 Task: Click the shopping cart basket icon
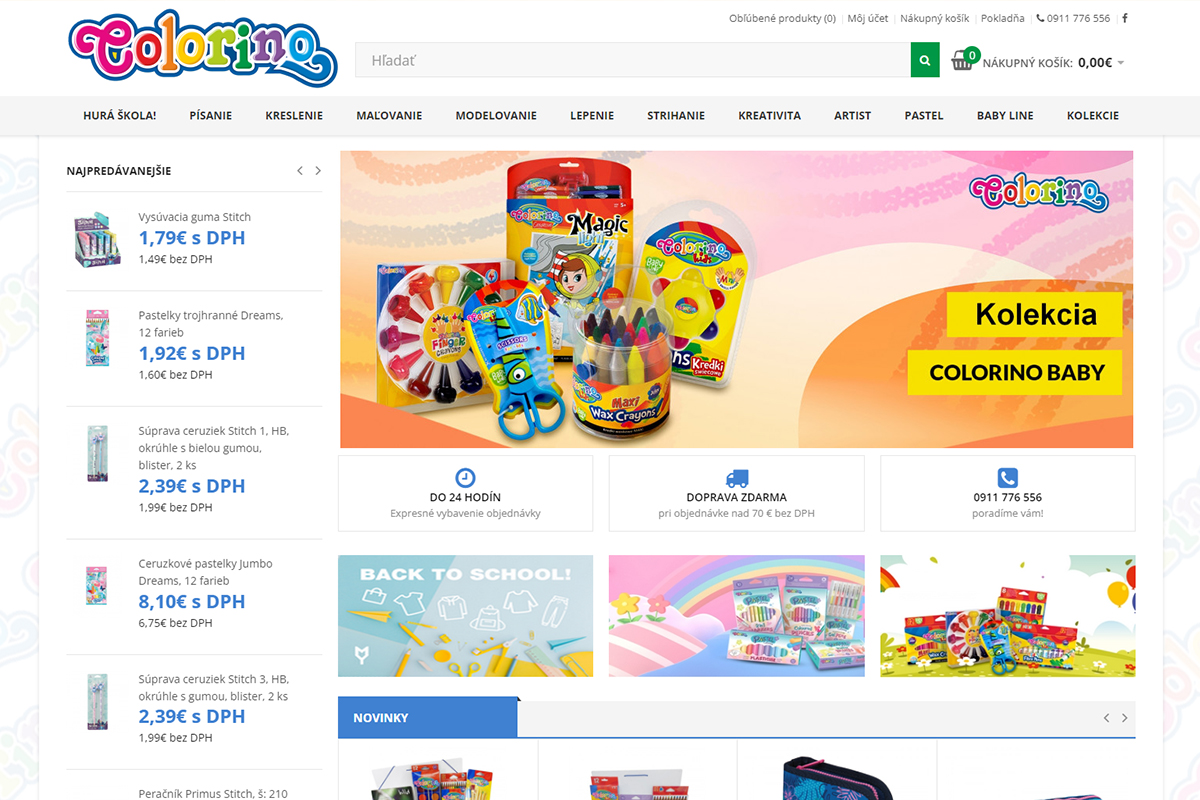tap(962, 61)
